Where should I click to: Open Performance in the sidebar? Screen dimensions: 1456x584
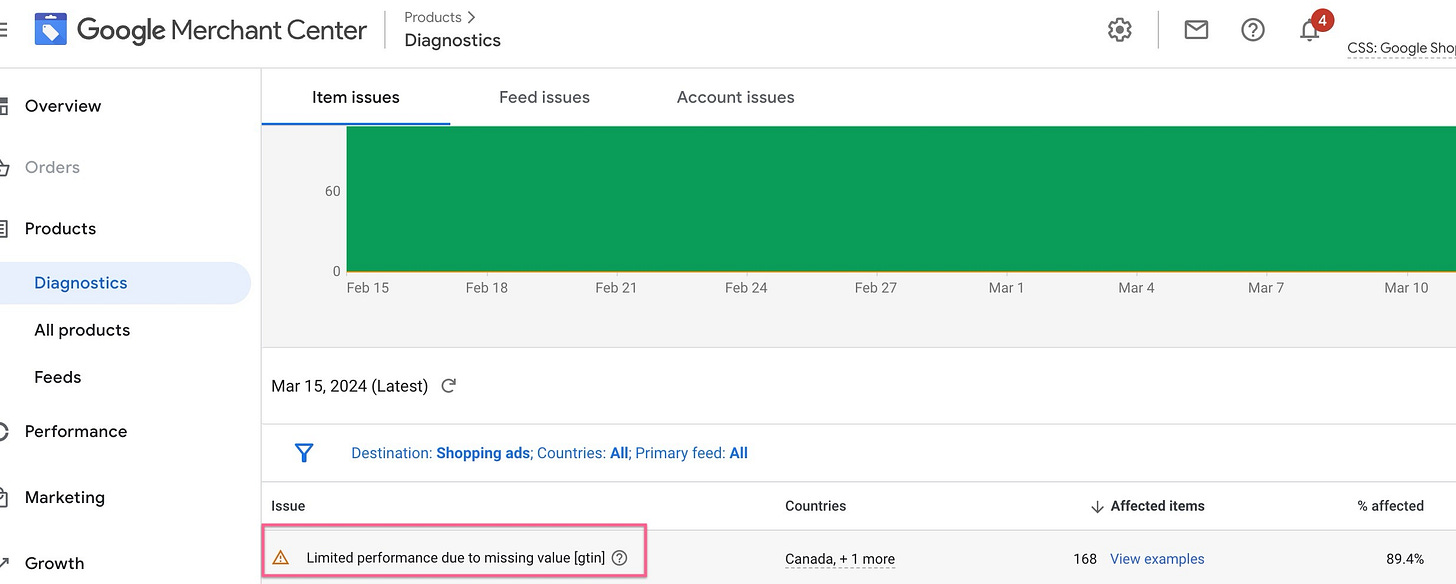(76, 432)
